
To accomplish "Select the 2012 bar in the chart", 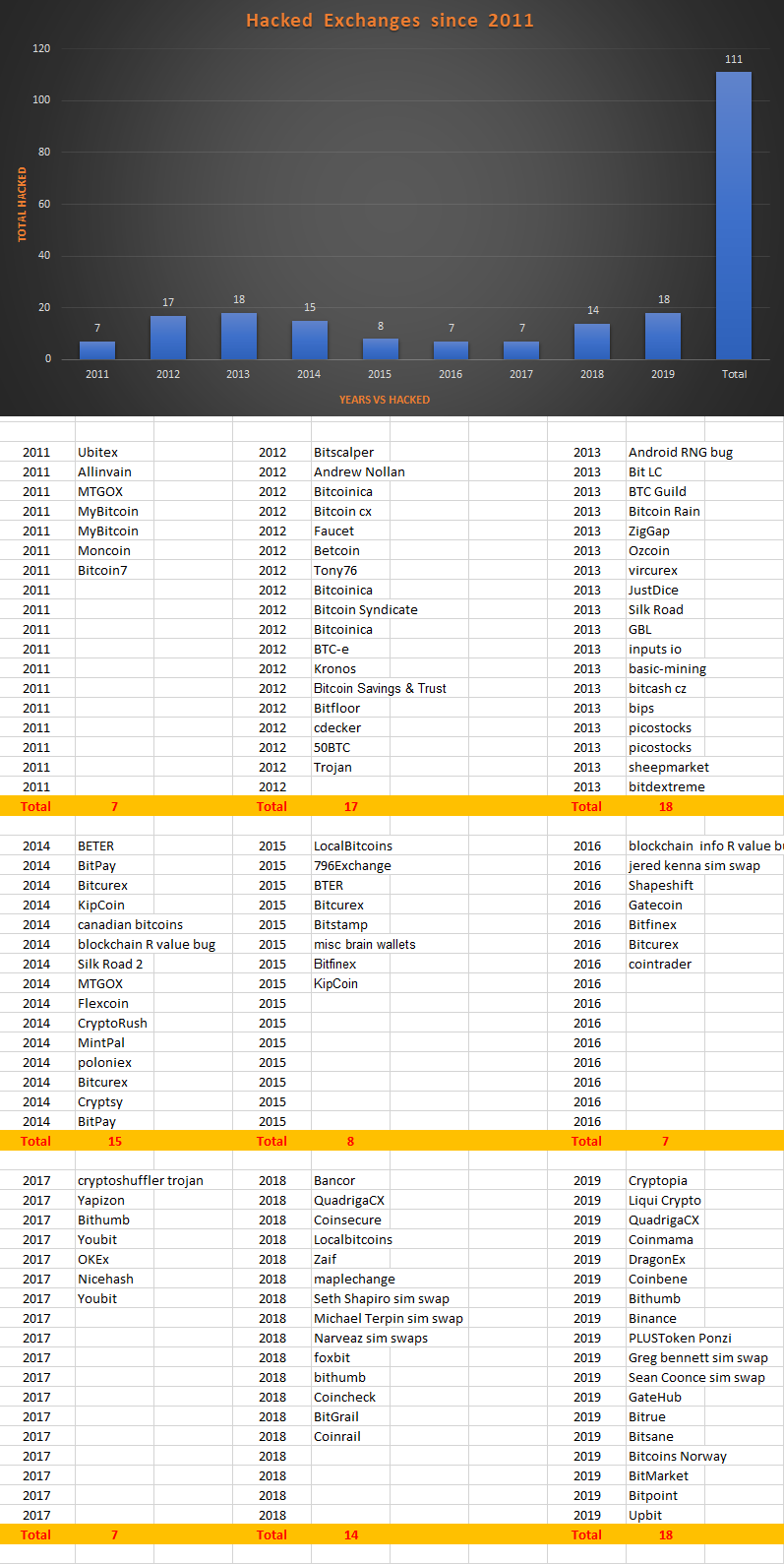I will tap(168, 338).
